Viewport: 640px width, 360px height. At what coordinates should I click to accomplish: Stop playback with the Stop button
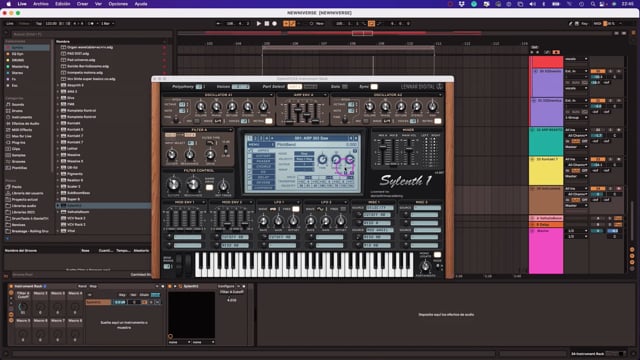[267, 24]
